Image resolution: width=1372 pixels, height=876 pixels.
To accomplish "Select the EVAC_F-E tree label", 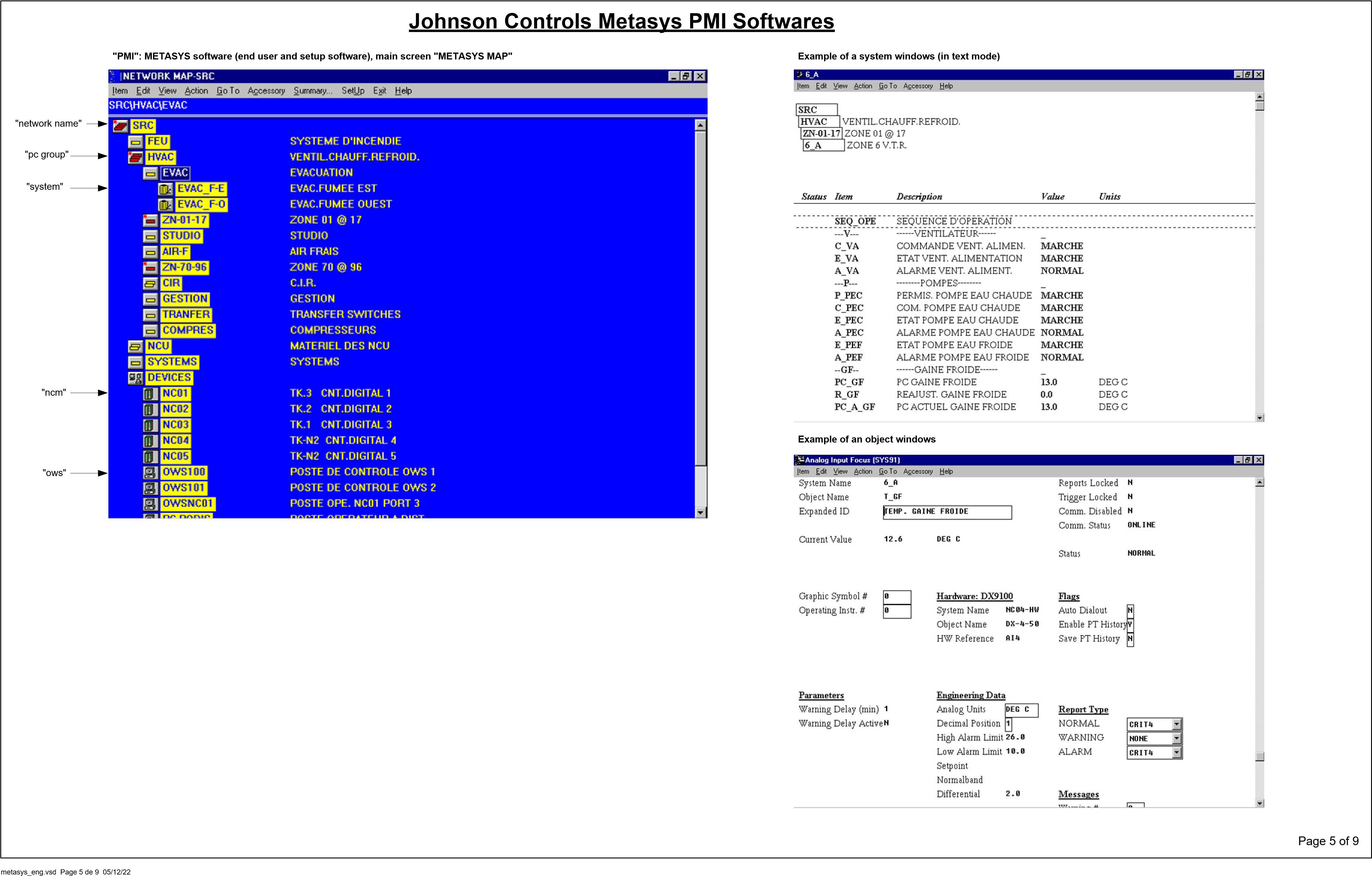I will click(x=201, y=189).
